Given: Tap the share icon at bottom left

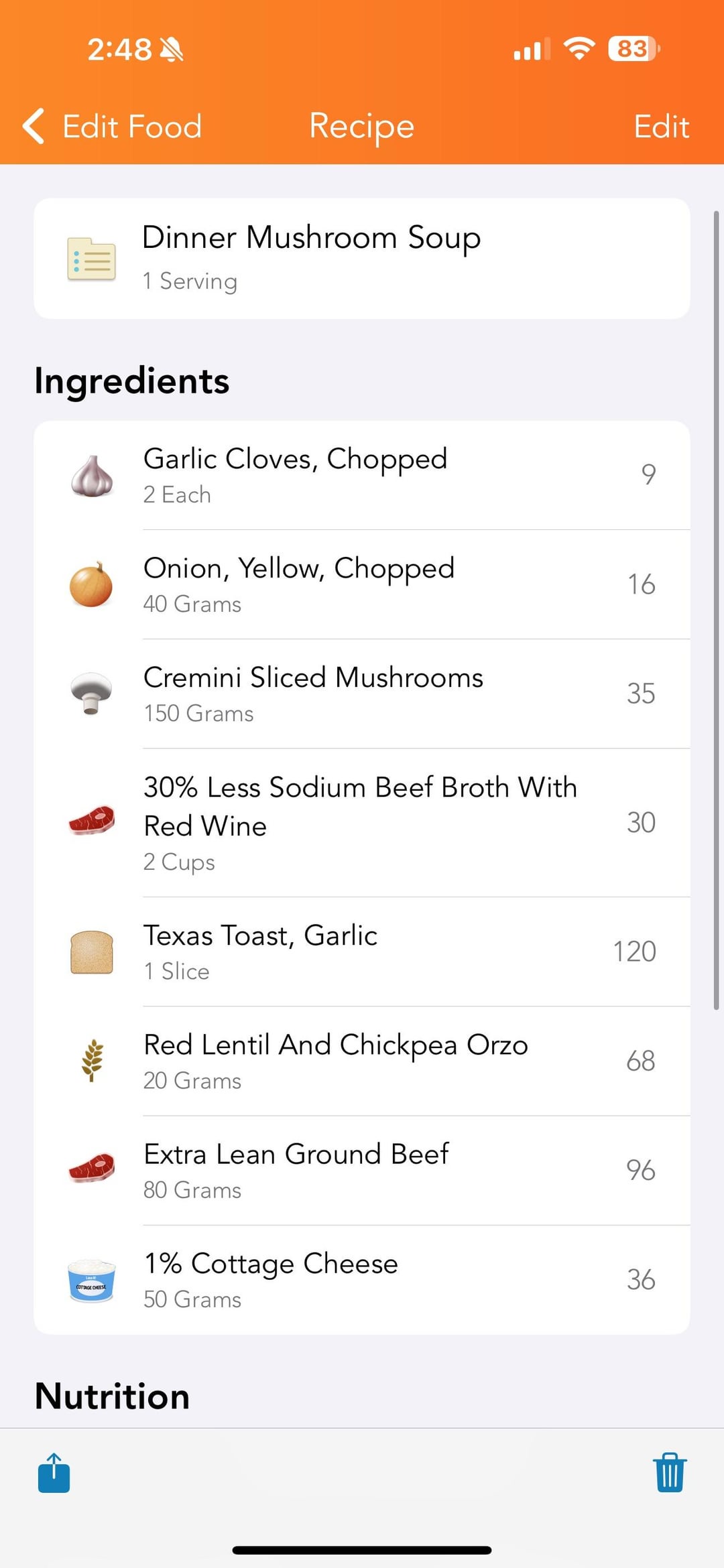Looking at the screenshot, I should [x=54, y=1473].
